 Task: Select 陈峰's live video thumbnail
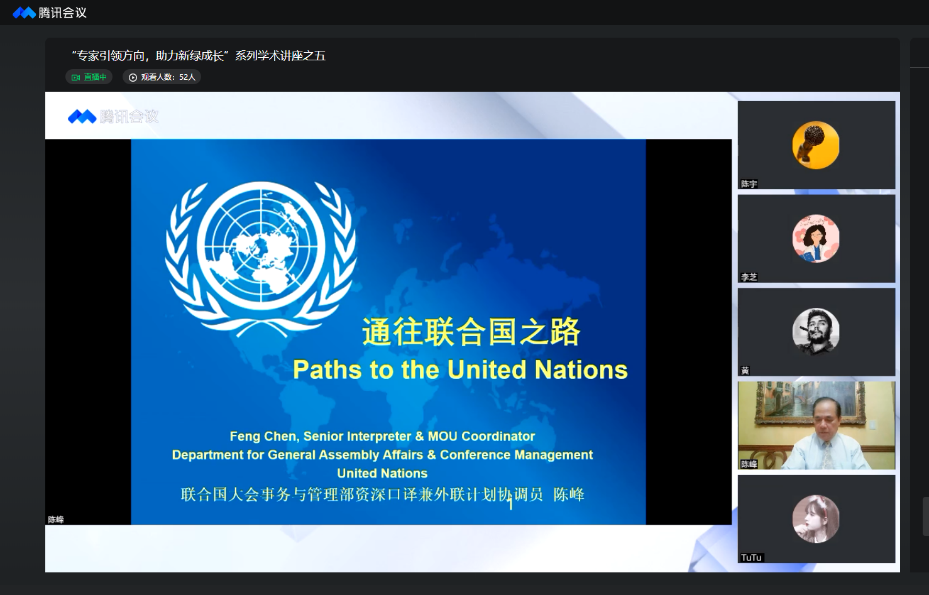click(816, 426)
